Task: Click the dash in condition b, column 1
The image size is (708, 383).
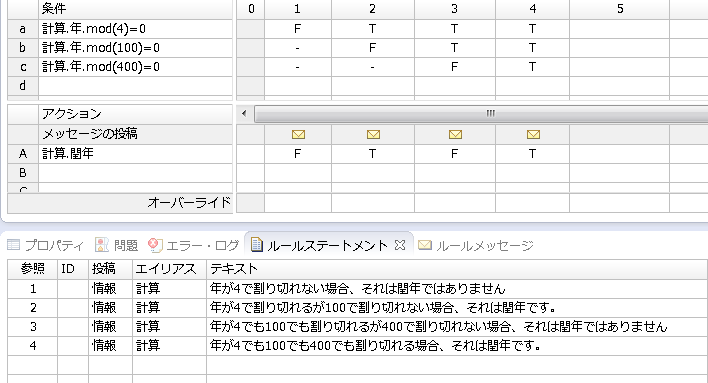Action: pos(298,48)
